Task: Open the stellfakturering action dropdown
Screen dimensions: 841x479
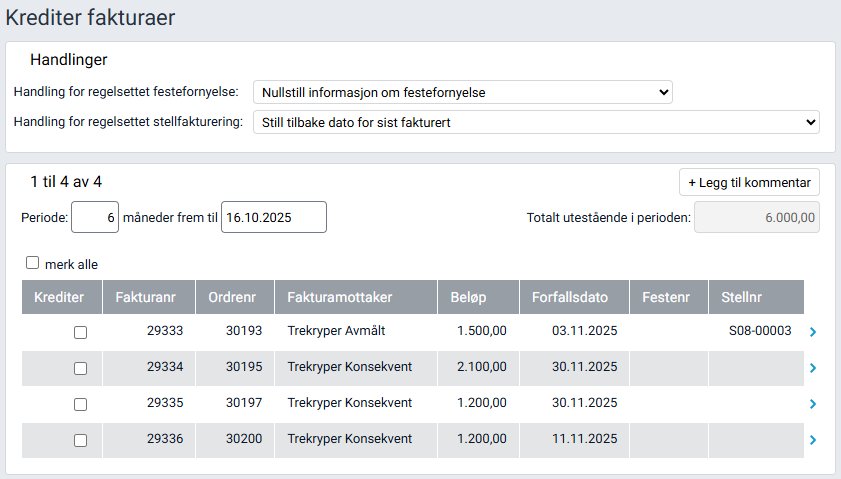Action: [x=536, y=122]
